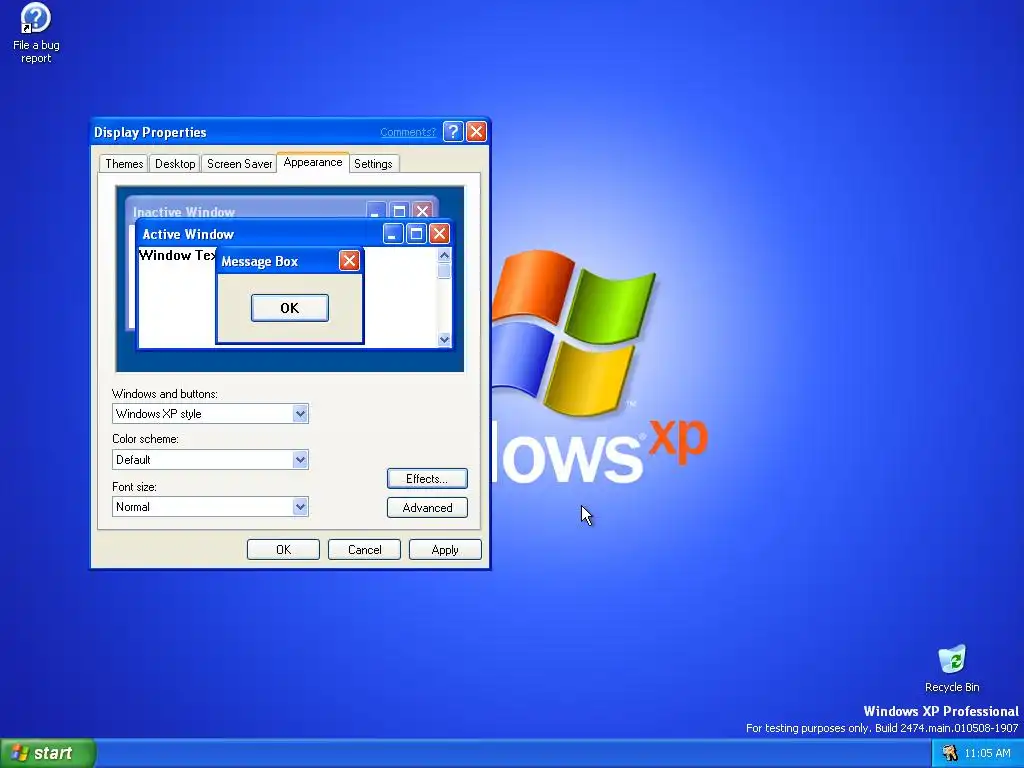Click the system tray icon beside the clock
The width and height of the screenshot is (1024, 768).
tap(950, 753)
